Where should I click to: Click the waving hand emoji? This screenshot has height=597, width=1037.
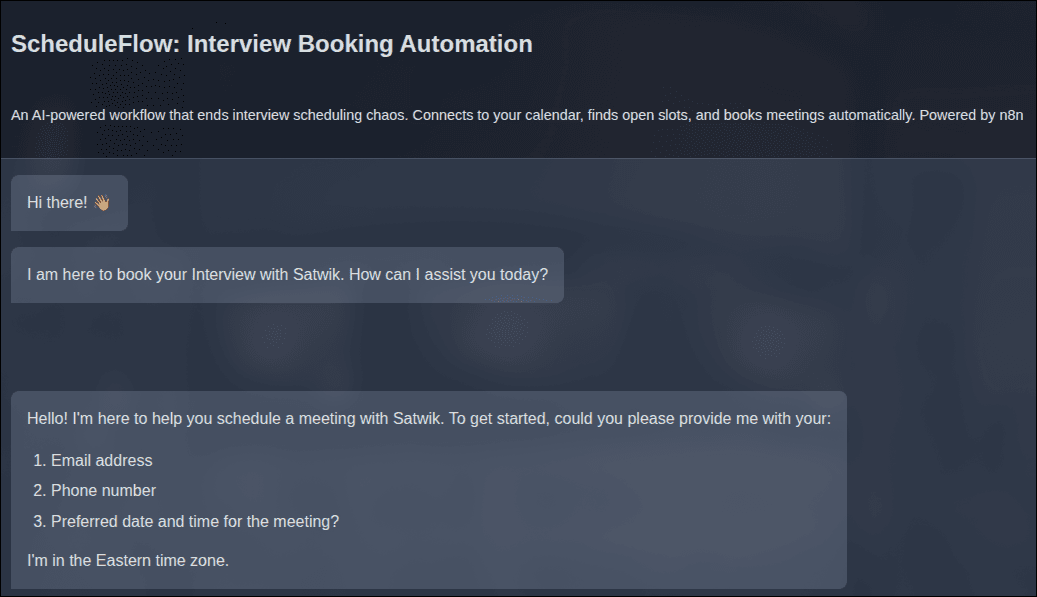[101, 203]
